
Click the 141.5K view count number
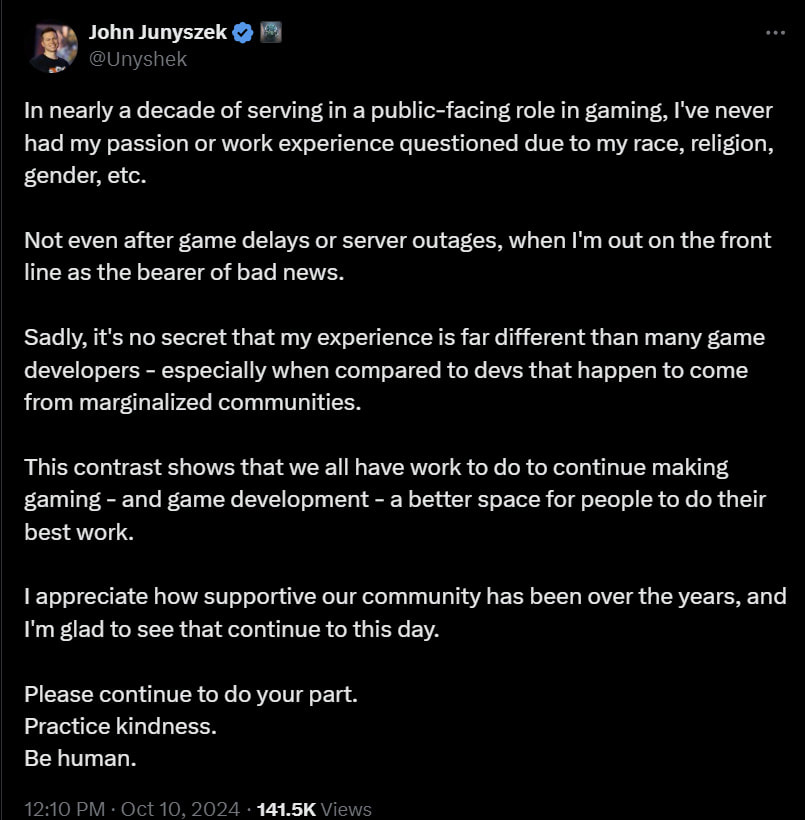286,808
